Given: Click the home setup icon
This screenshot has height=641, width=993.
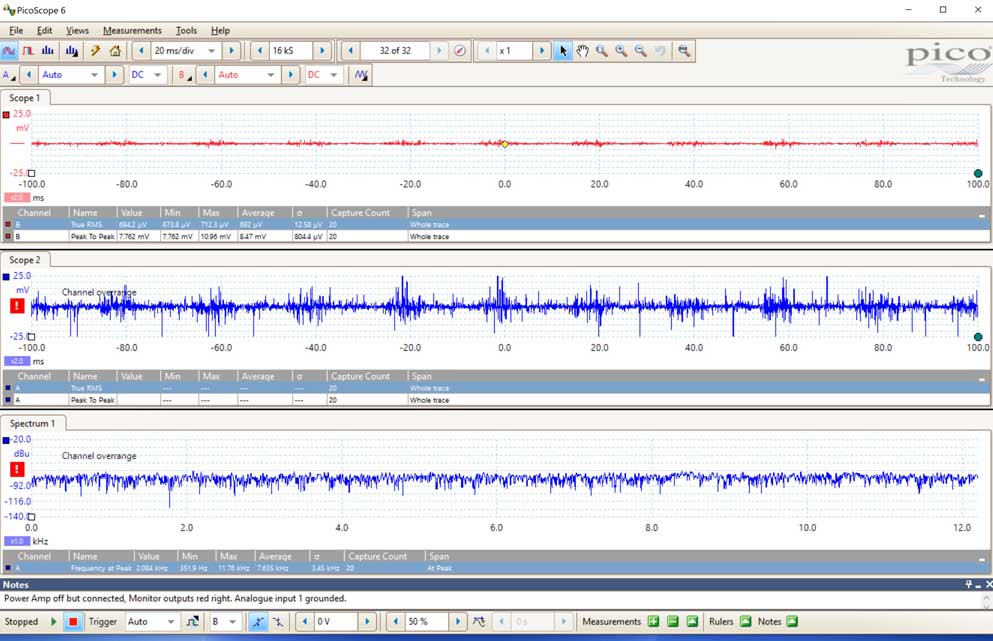Looking at the screenshot, I should 115,51.
